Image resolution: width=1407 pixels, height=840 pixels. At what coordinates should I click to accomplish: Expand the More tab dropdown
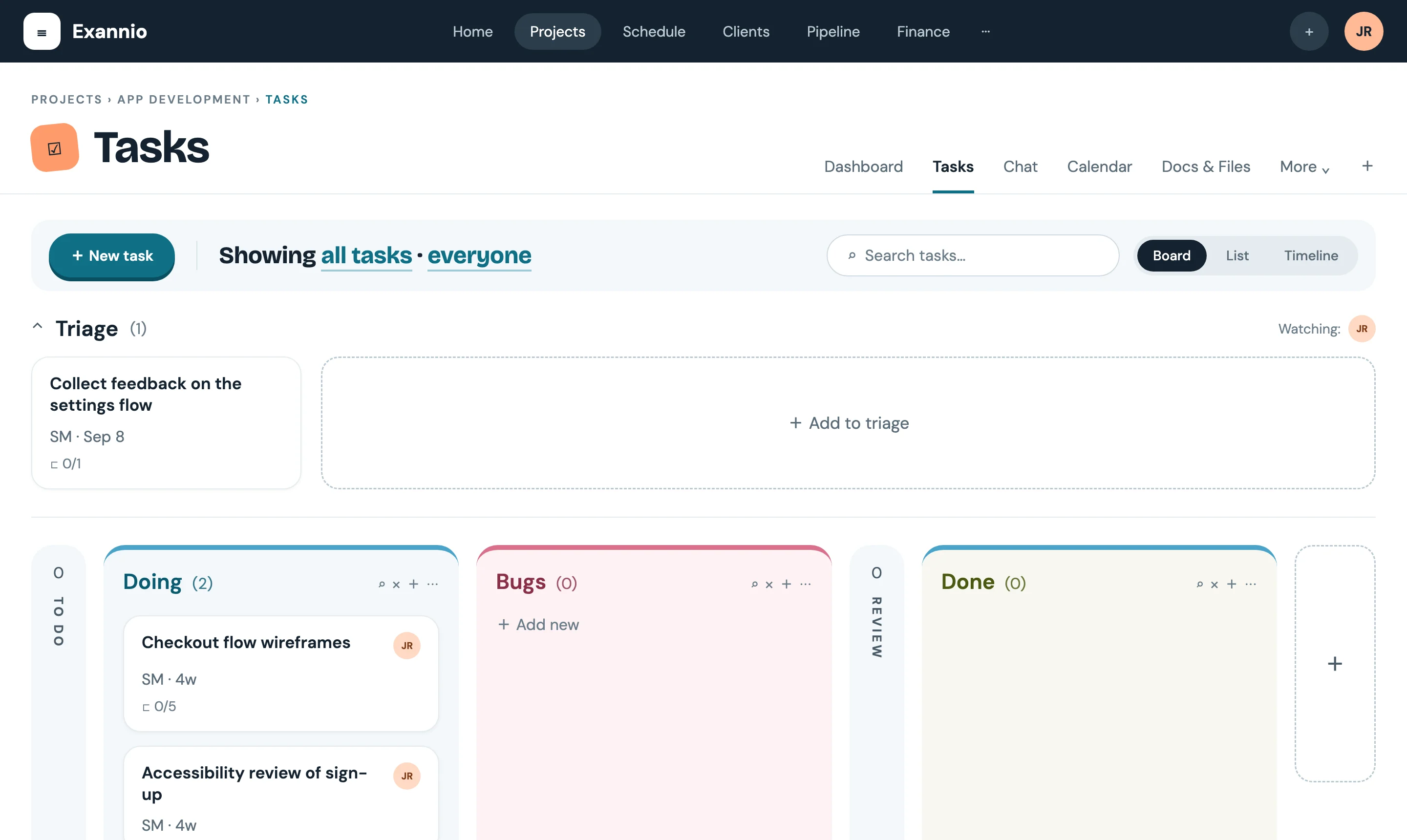click(x=1304, y=167)
